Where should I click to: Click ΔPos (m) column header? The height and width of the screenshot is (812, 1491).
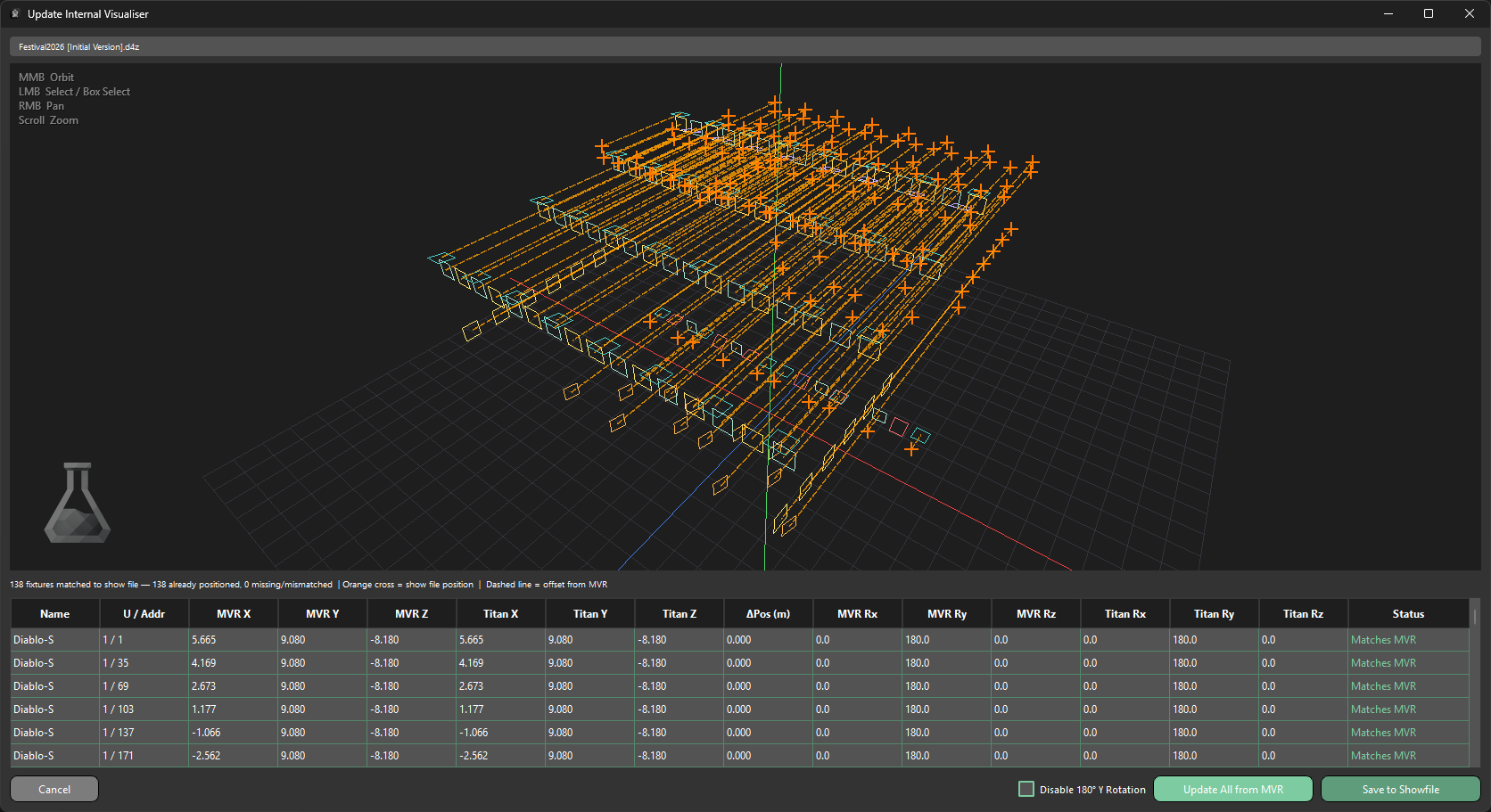pyautogui.click(x=769, y=613)
